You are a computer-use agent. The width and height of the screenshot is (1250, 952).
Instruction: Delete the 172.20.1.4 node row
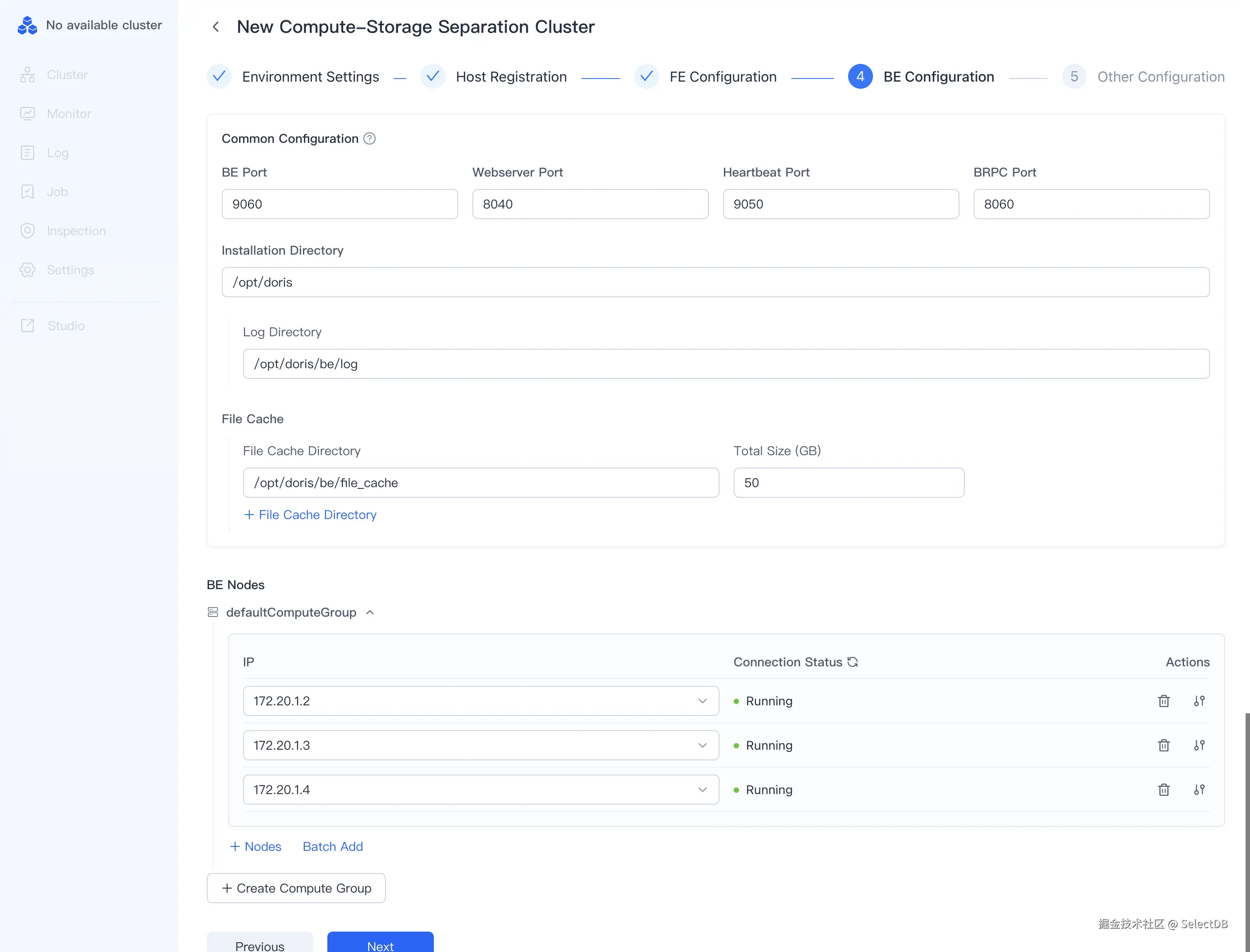point(1164,789)
